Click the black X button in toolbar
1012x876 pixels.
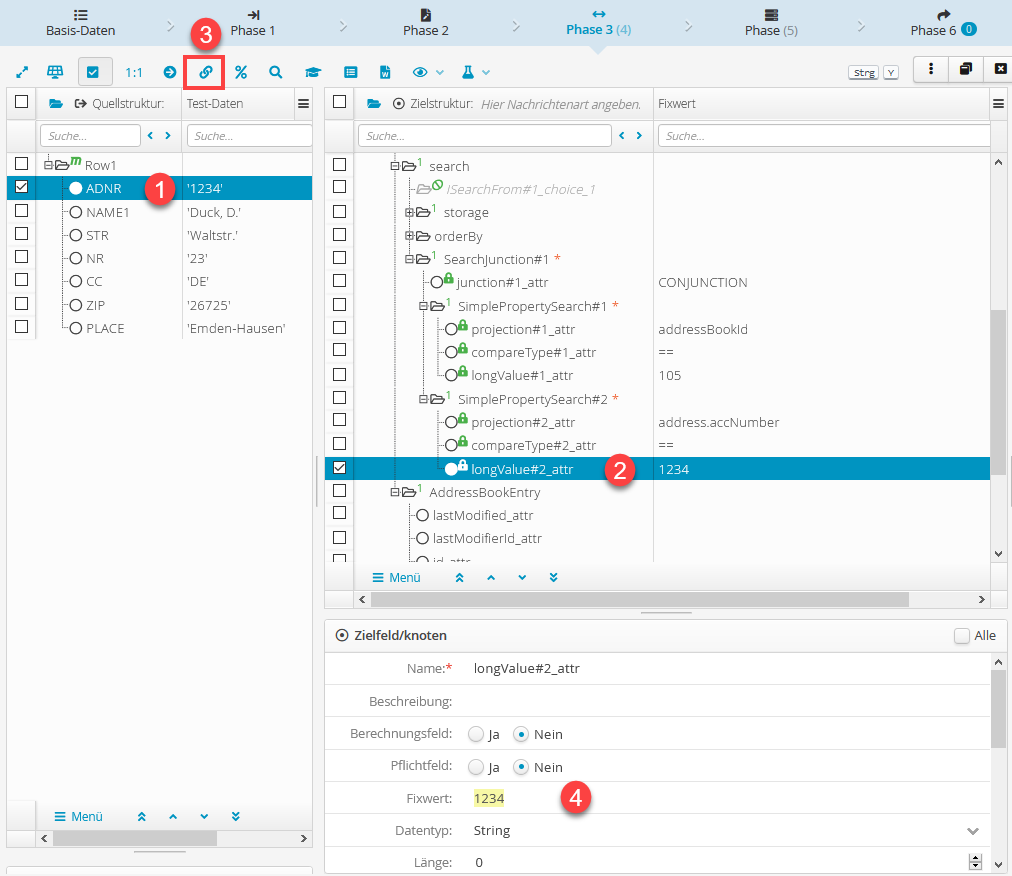[999, 68]
